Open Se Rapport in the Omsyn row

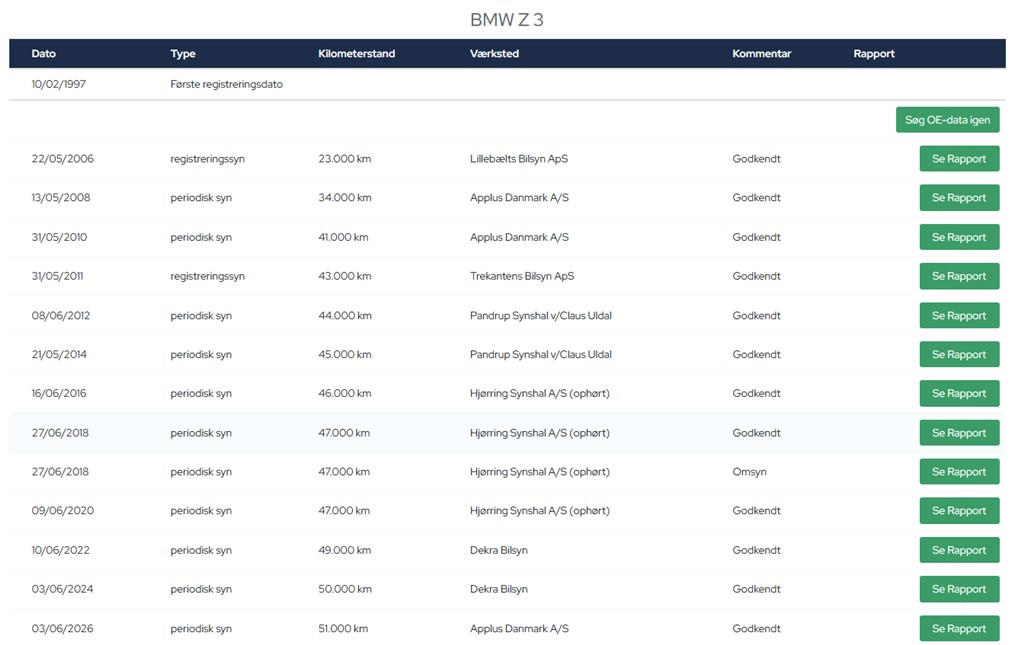tap(959, 471)
